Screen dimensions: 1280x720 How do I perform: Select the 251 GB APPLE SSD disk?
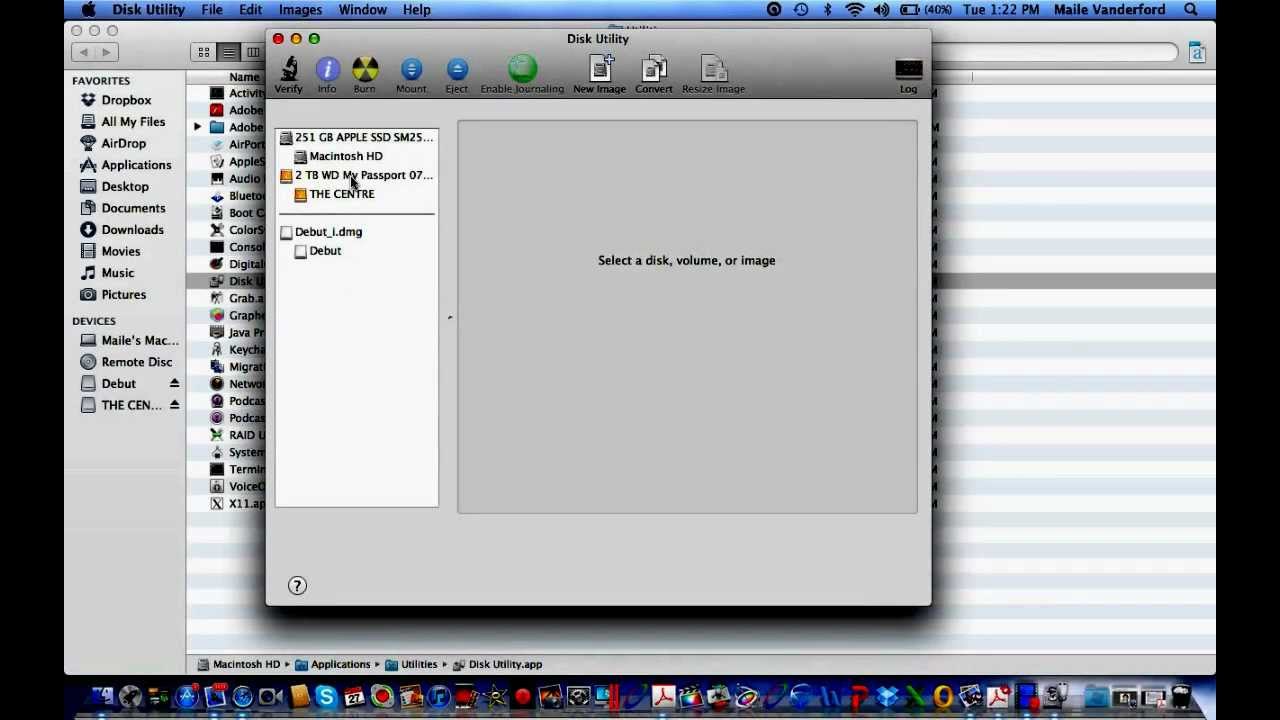click(x=357, y=137)
